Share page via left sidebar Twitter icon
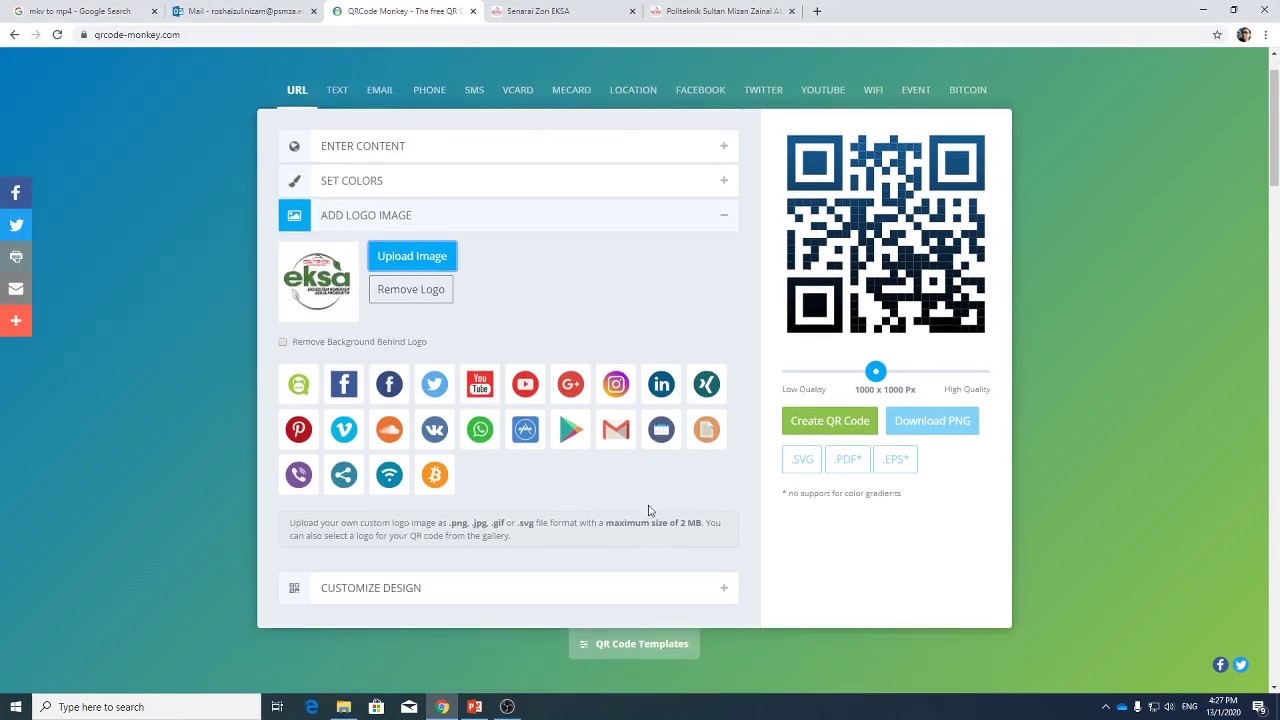Image resolution: width=1280 pixels, height=720 pixels. 16,224
